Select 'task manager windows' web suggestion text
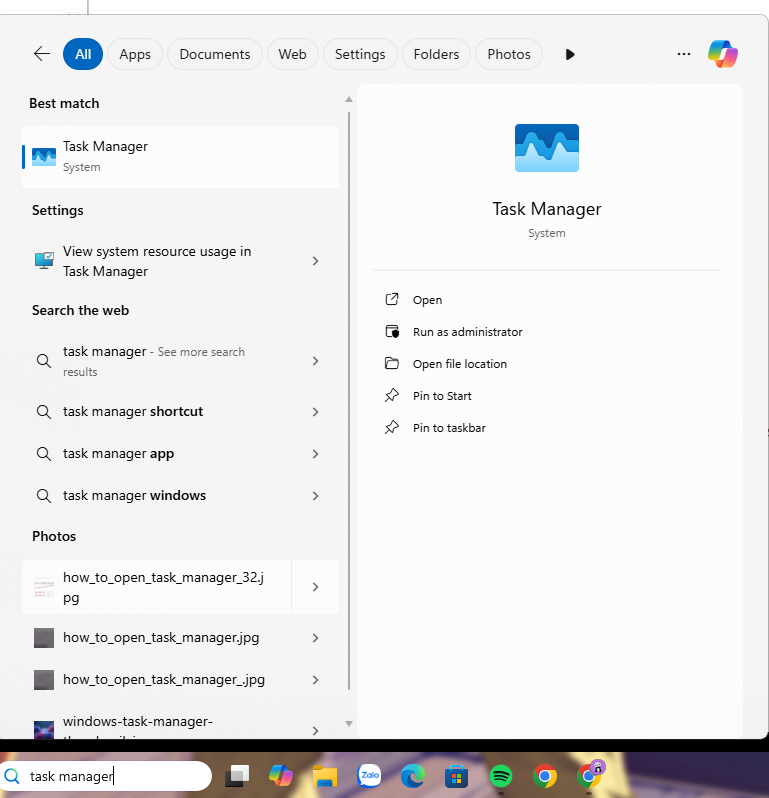 pyautogui.click(x=134, y=495)
